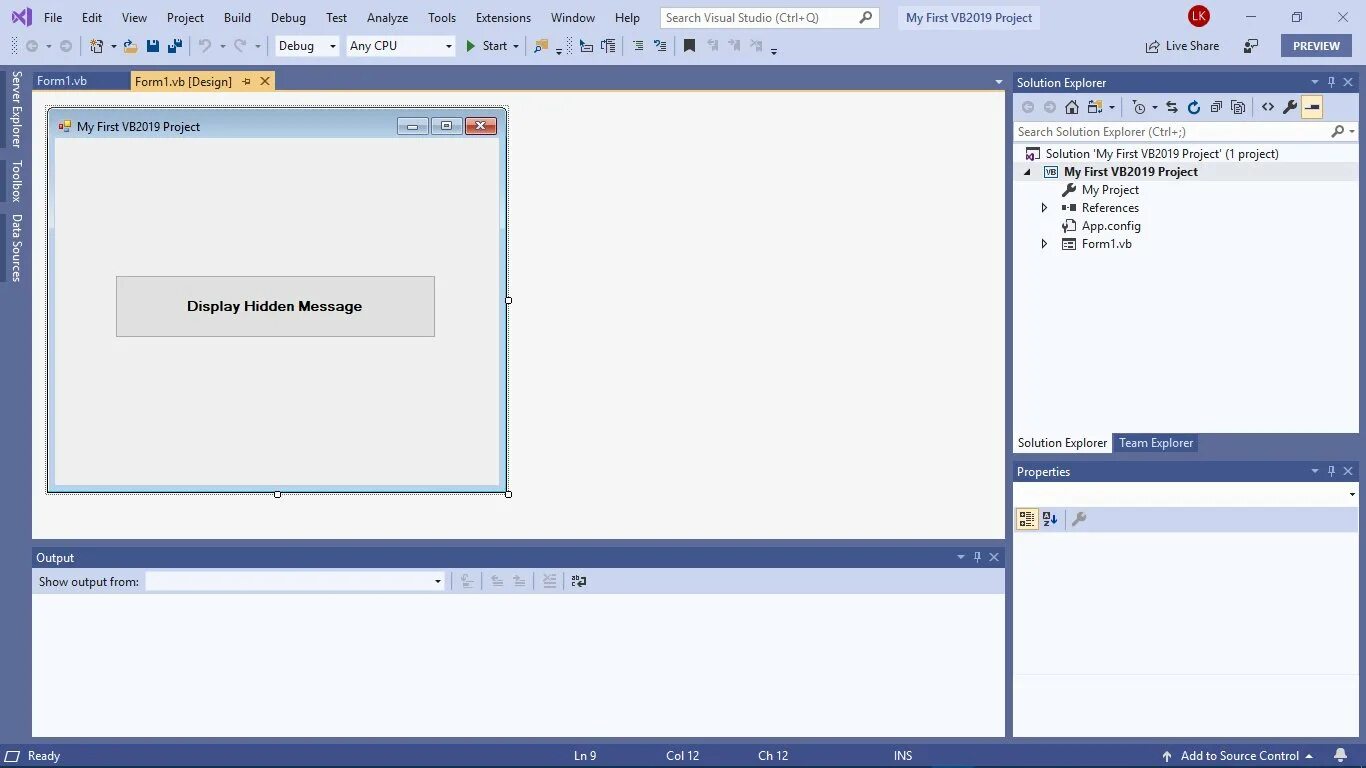This screenshot has height=768, width=1366.
Task: Open the Data Sources side tab
Action: (16, 247)
